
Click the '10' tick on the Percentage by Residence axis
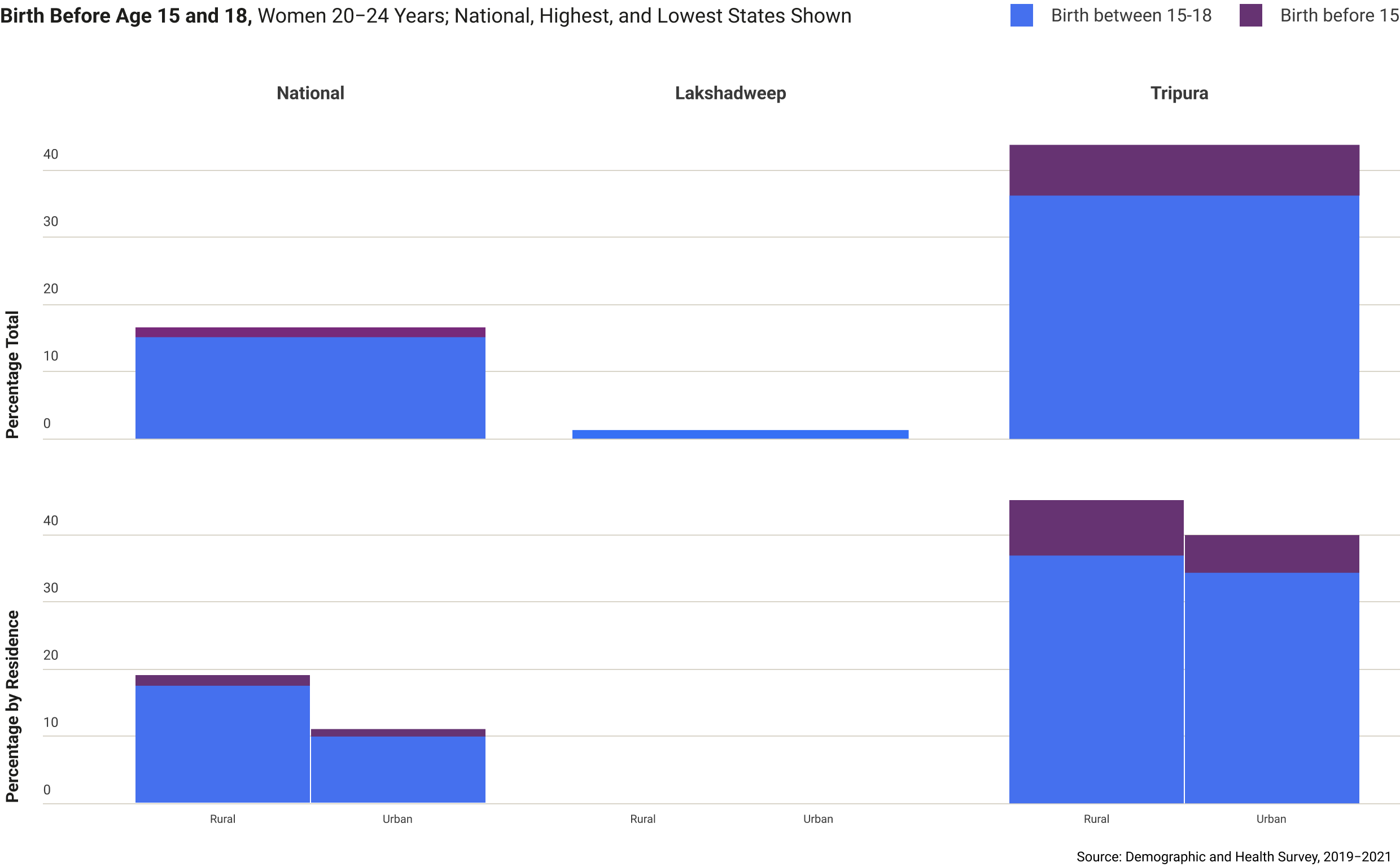[50, 722]
